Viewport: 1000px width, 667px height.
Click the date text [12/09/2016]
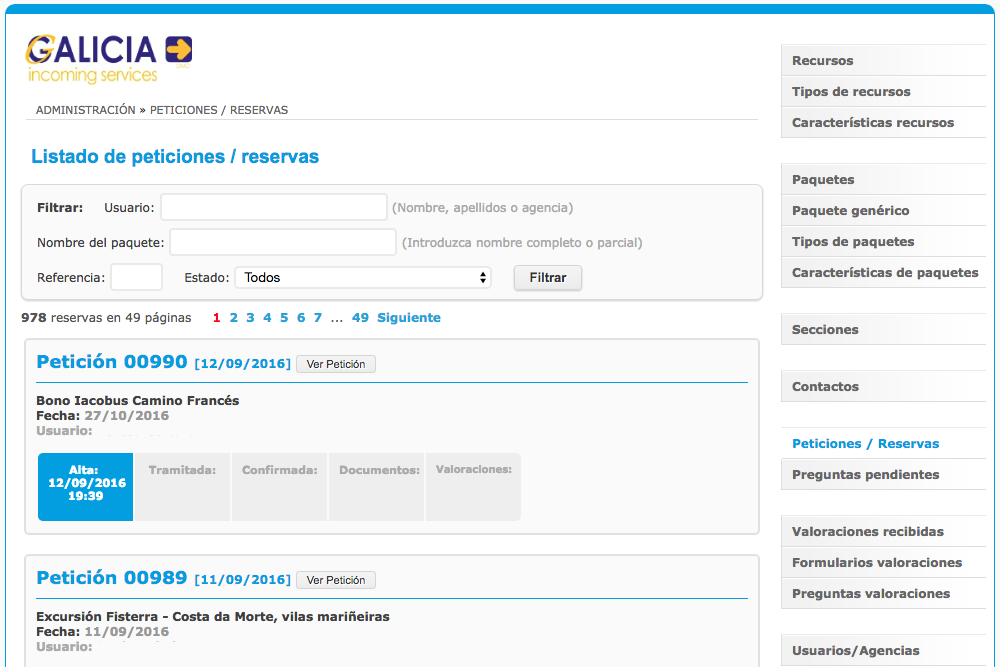[x=242, y=363]
